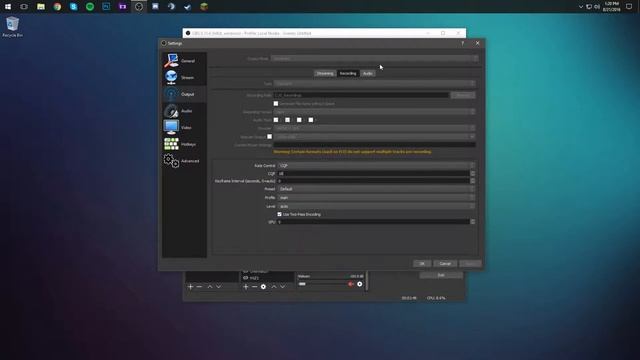
Task: Toggle generate file name without space checkbox
Action: point(276,104)
